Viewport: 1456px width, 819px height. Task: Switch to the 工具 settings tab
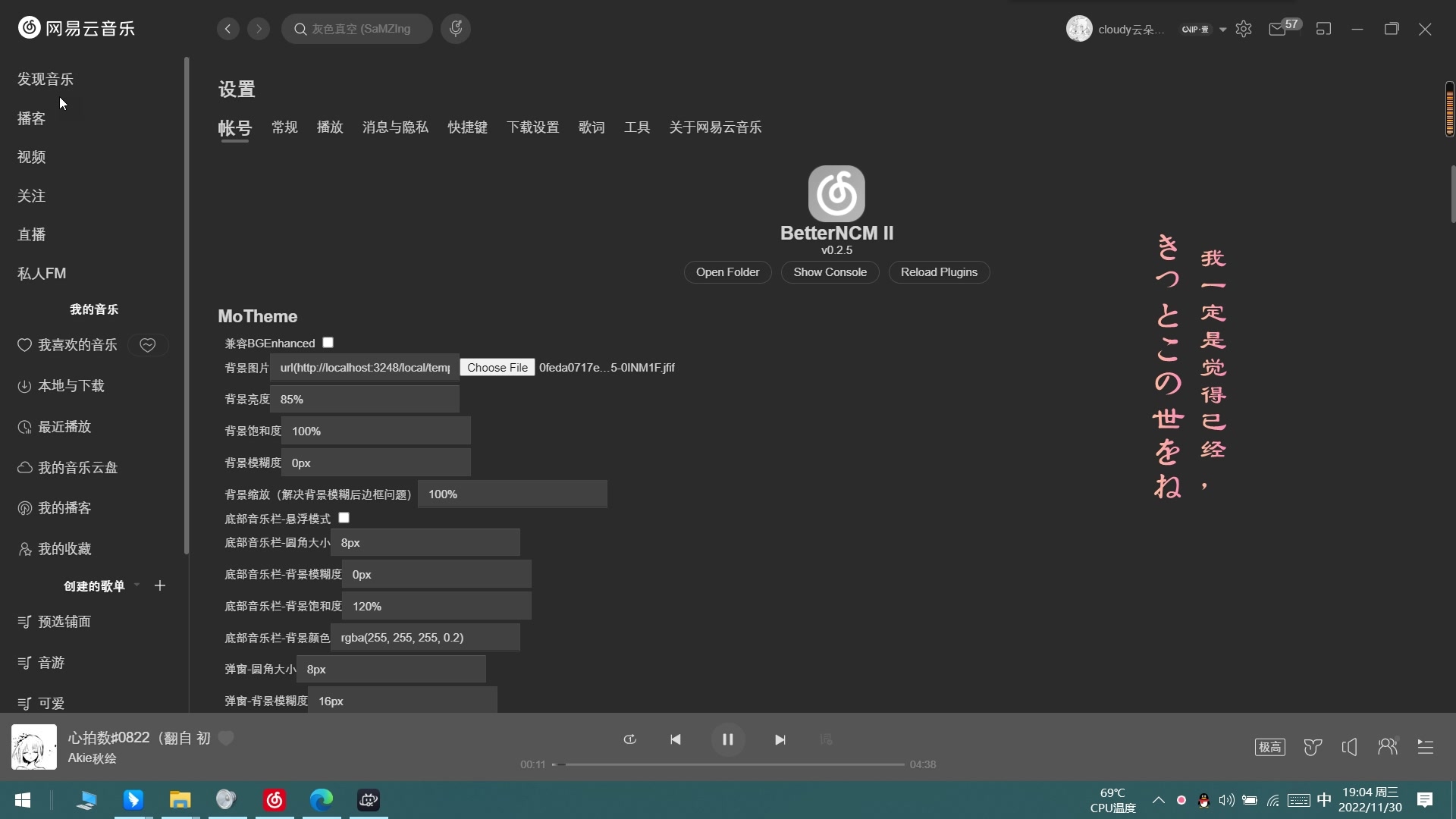tap(637, 127)
